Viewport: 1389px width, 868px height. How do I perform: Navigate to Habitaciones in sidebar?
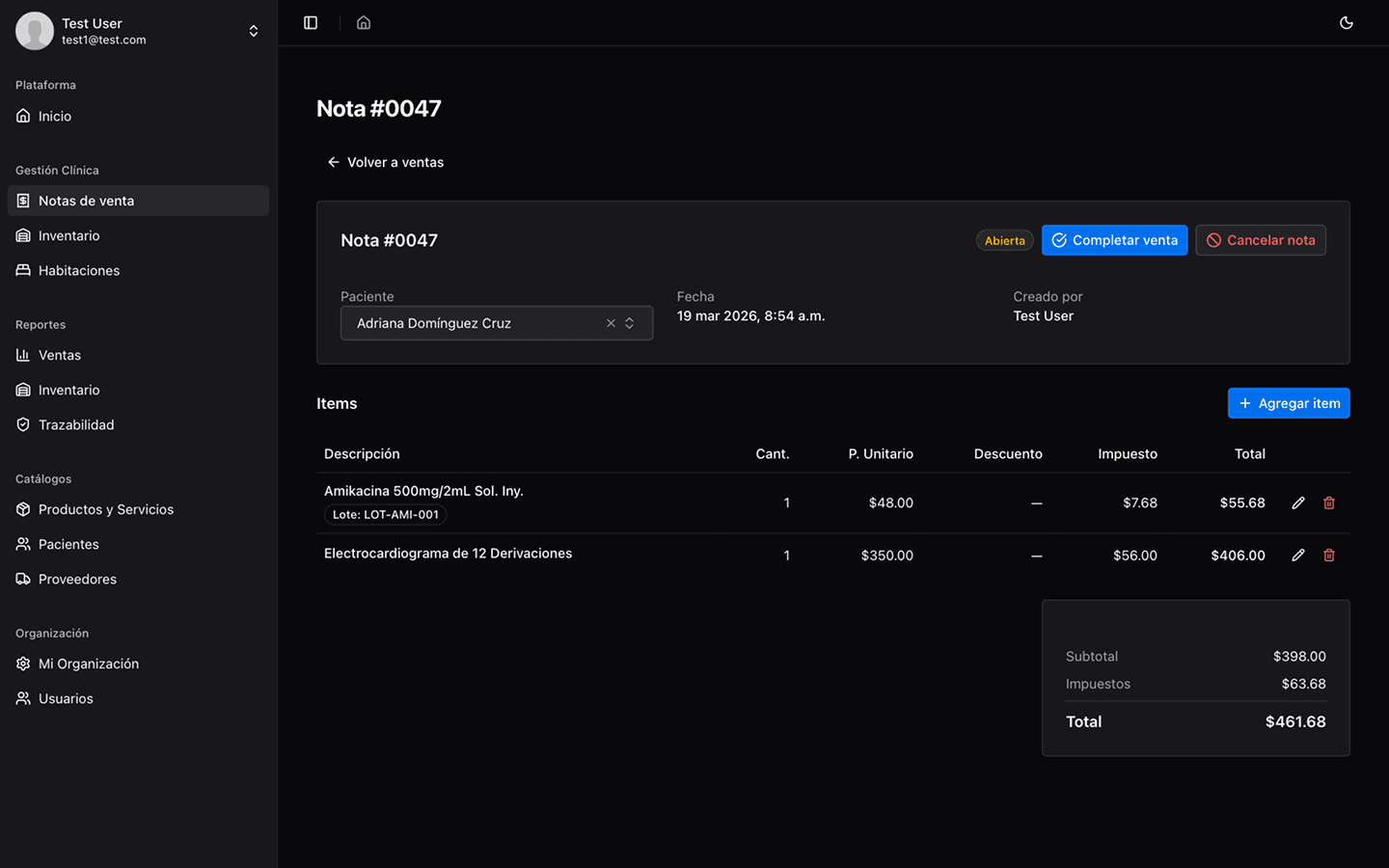coord(79,270)
